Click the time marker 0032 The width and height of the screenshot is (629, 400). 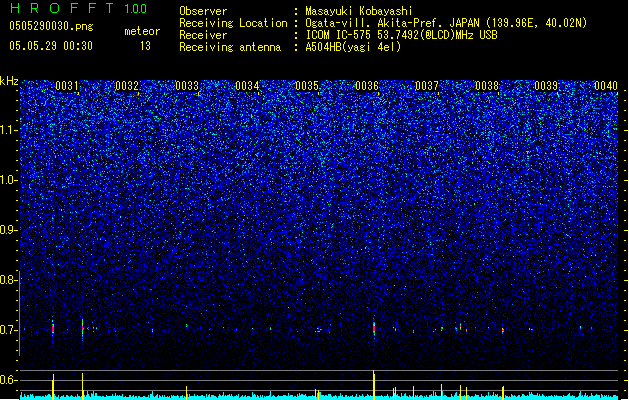coord(127,86)
